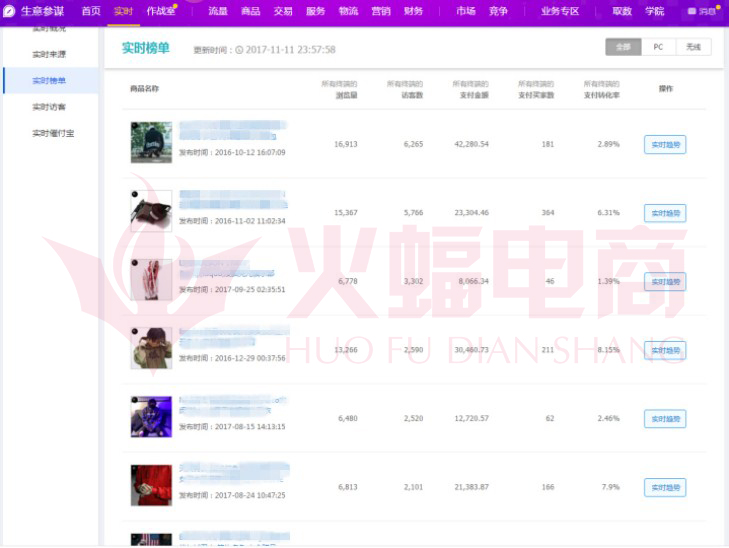Screen dimensions: 729x548
Task: Open the 学院 menu
Action: click(x=655, y=11)
